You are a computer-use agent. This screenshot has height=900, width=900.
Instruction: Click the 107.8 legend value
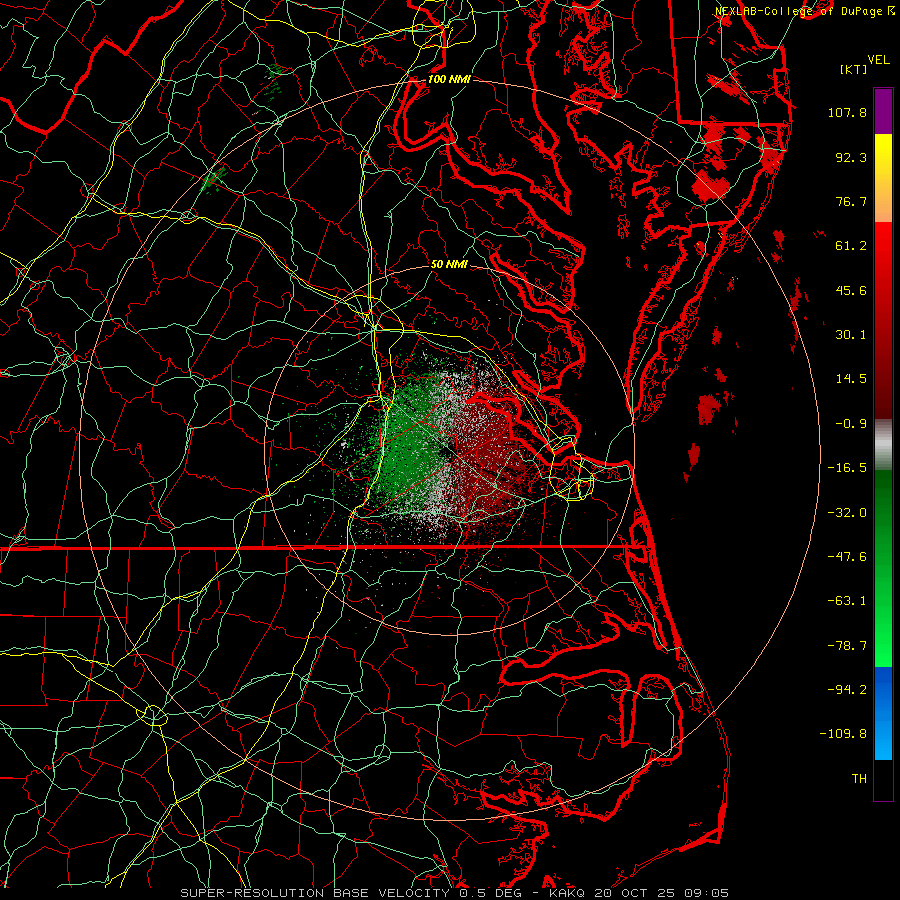coord(847,112)
